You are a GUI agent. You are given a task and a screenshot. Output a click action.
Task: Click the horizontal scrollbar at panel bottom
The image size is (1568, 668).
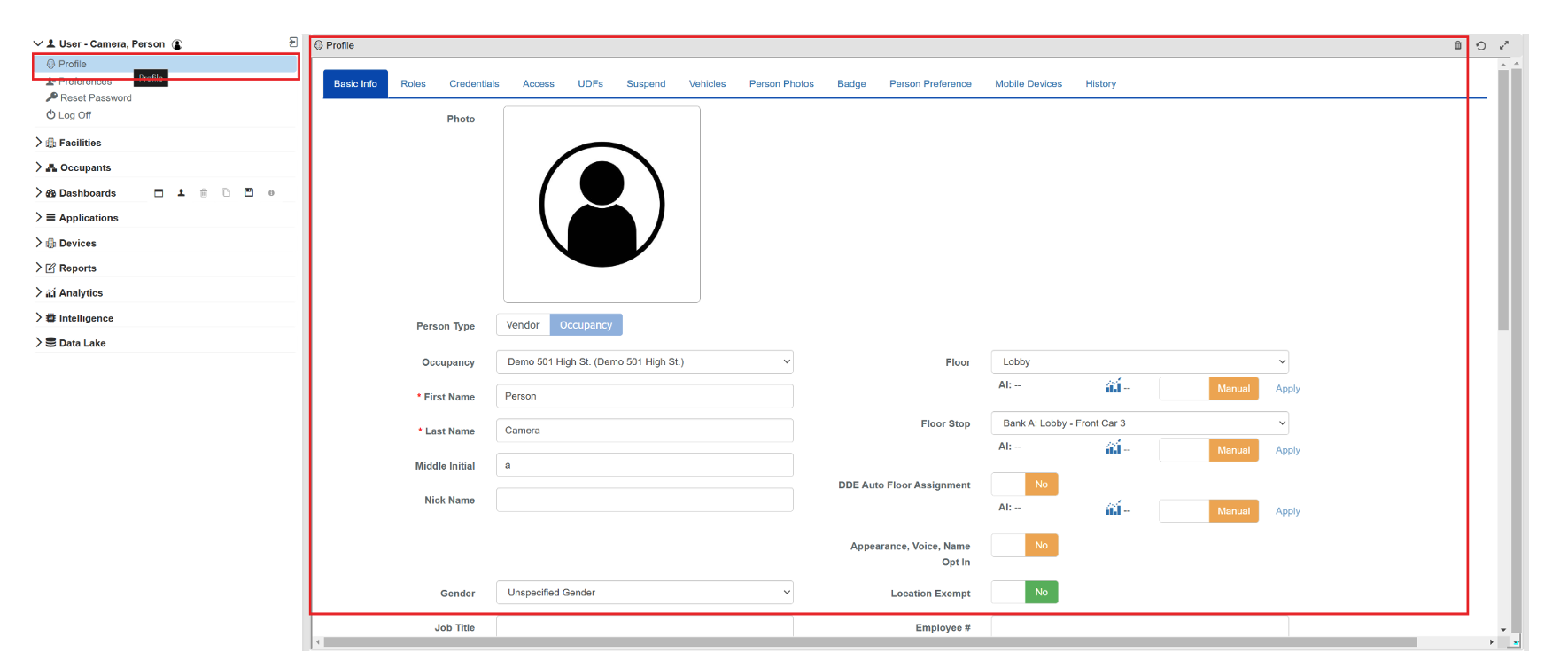pos(868,642)
